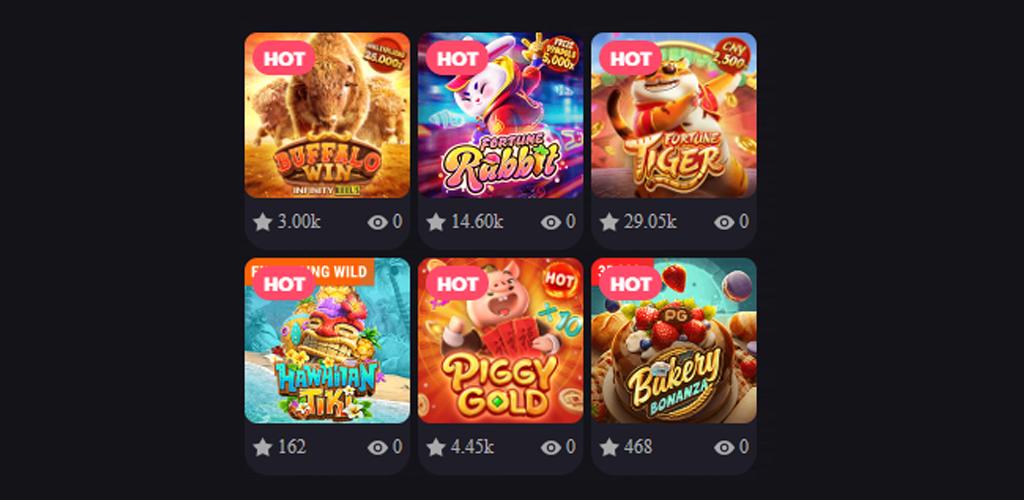Click the eye icon under Fortune Tiger

click(x=724, y=223)
